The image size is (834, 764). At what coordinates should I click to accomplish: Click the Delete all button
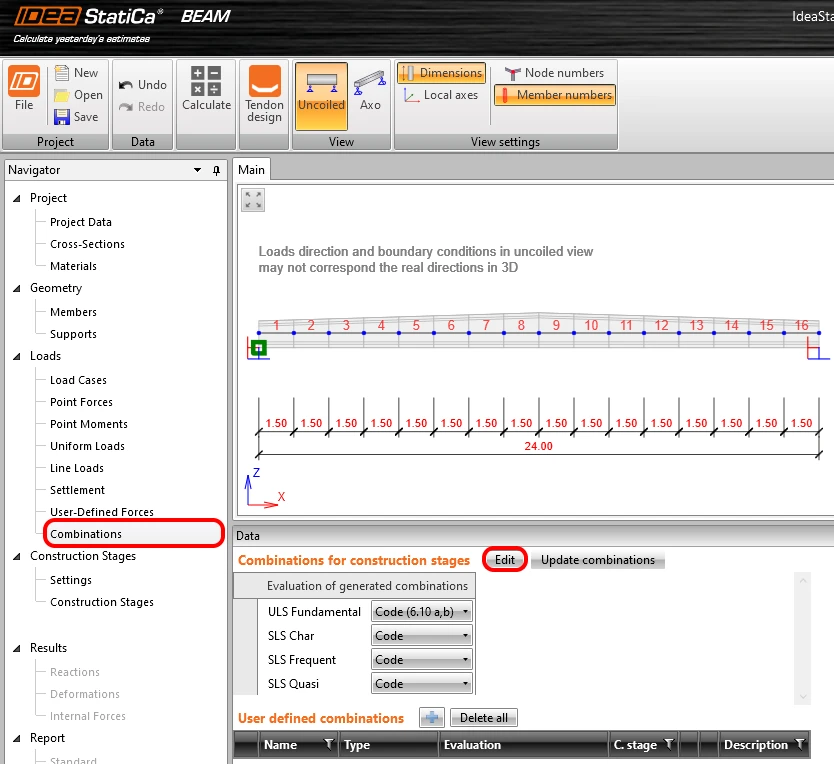[483, 718]
